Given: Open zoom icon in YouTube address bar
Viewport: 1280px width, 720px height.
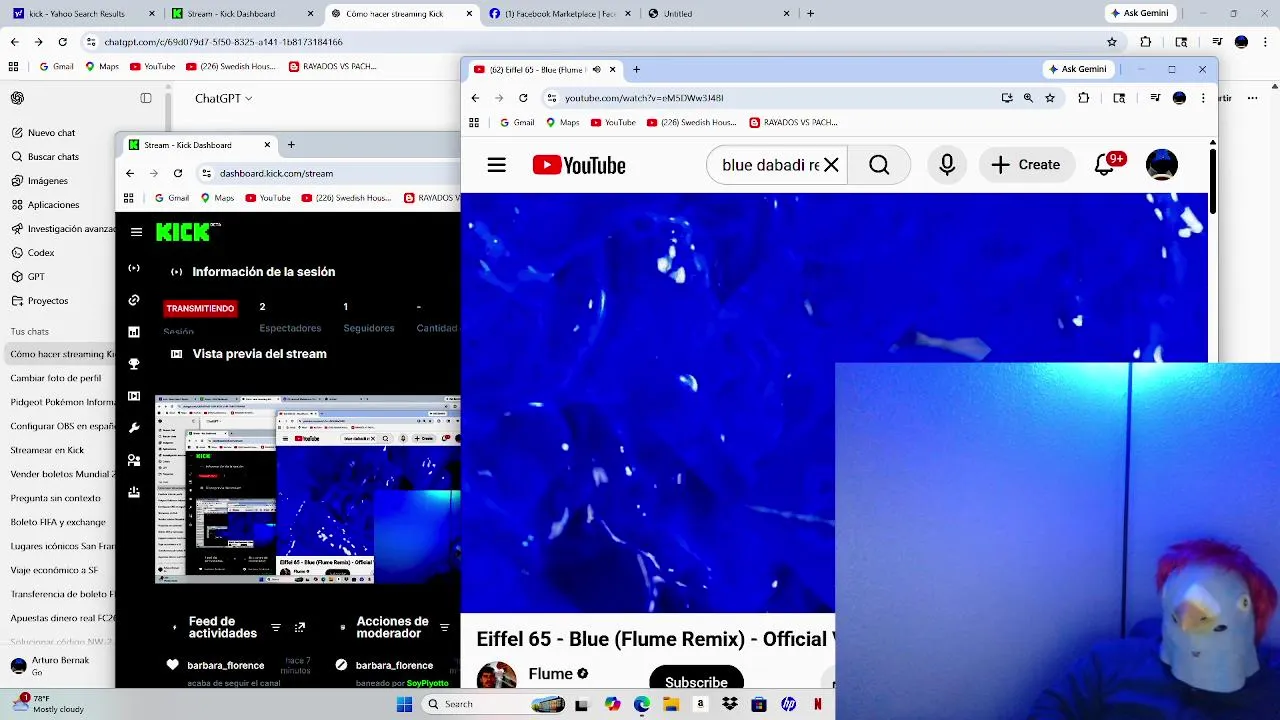Looking at the screenshot, I should (x=1028, y=98).
